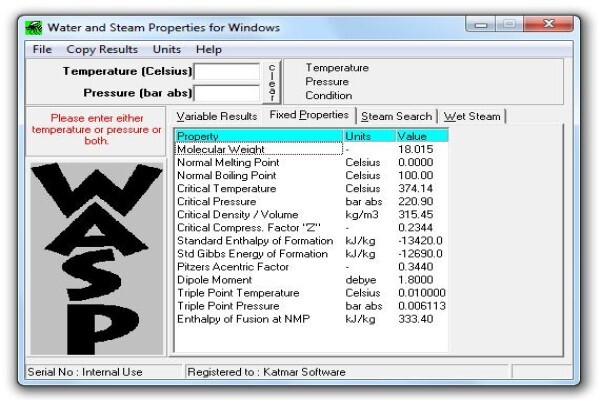Screen dimensions: 600x400
Task: Click the Condition label in the result panel
Action: pos(328,95)
